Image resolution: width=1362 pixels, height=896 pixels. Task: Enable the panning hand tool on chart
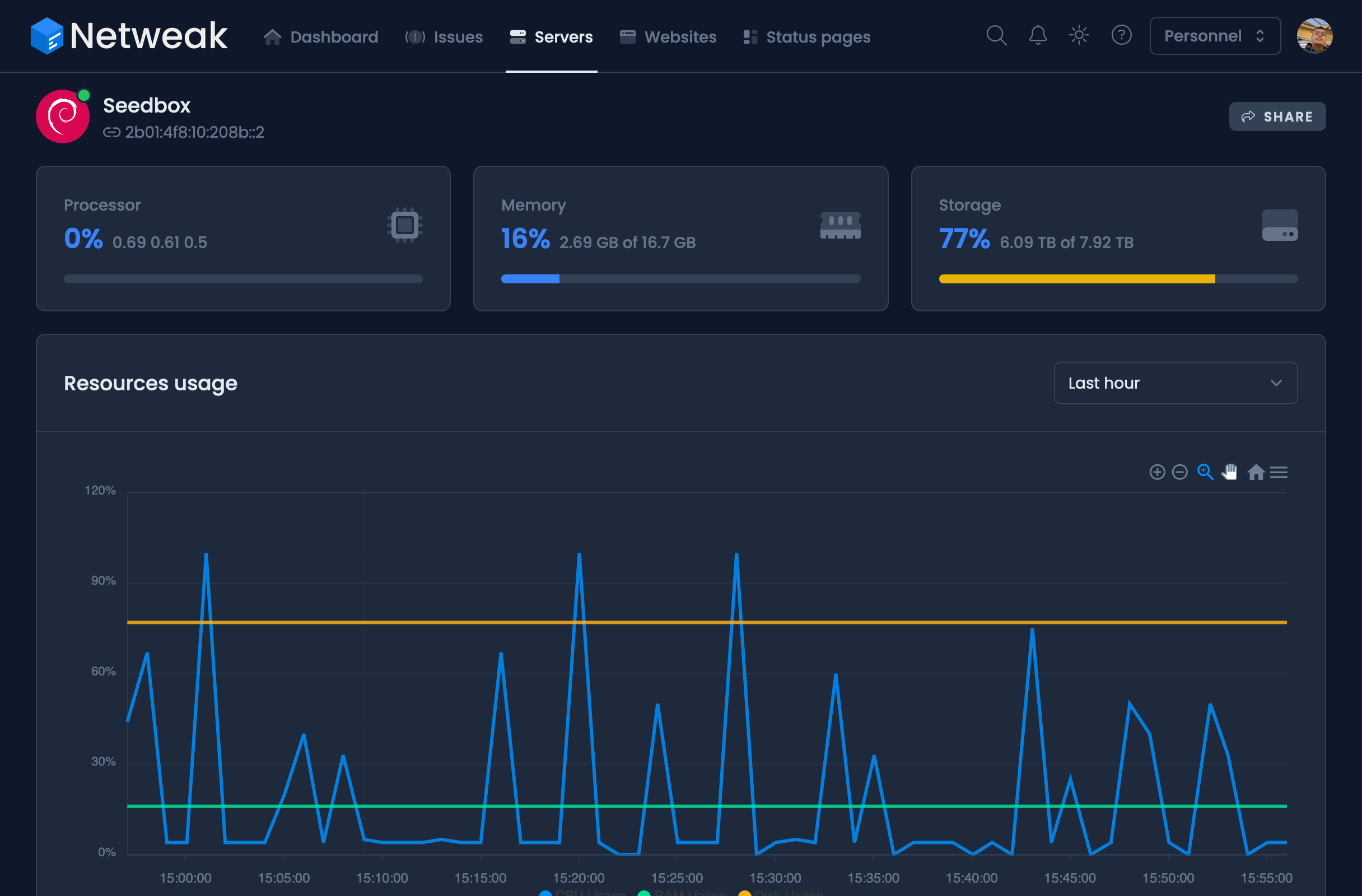(1230, 472)
